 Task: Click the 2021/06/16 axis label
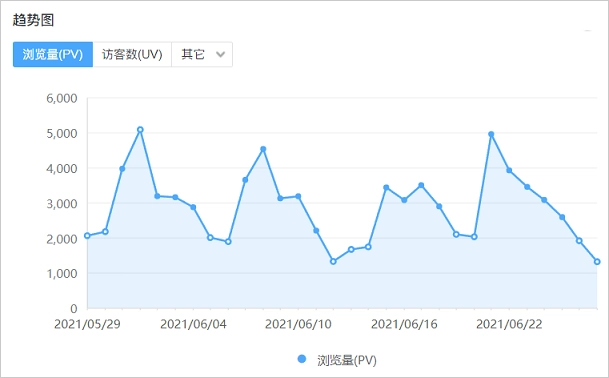coord(404,324)
